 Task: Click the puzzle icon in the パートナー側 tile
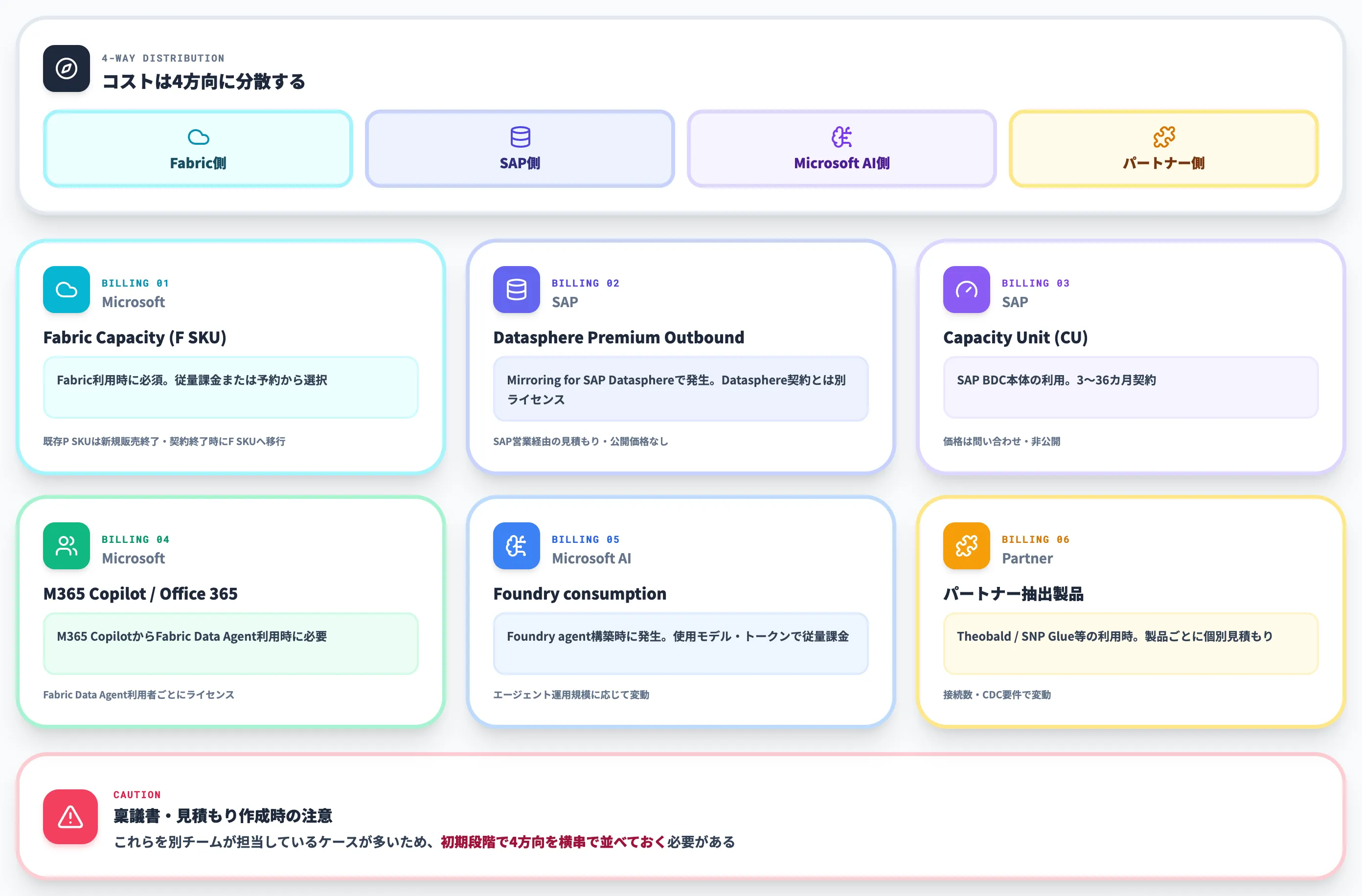(1163, 137)
